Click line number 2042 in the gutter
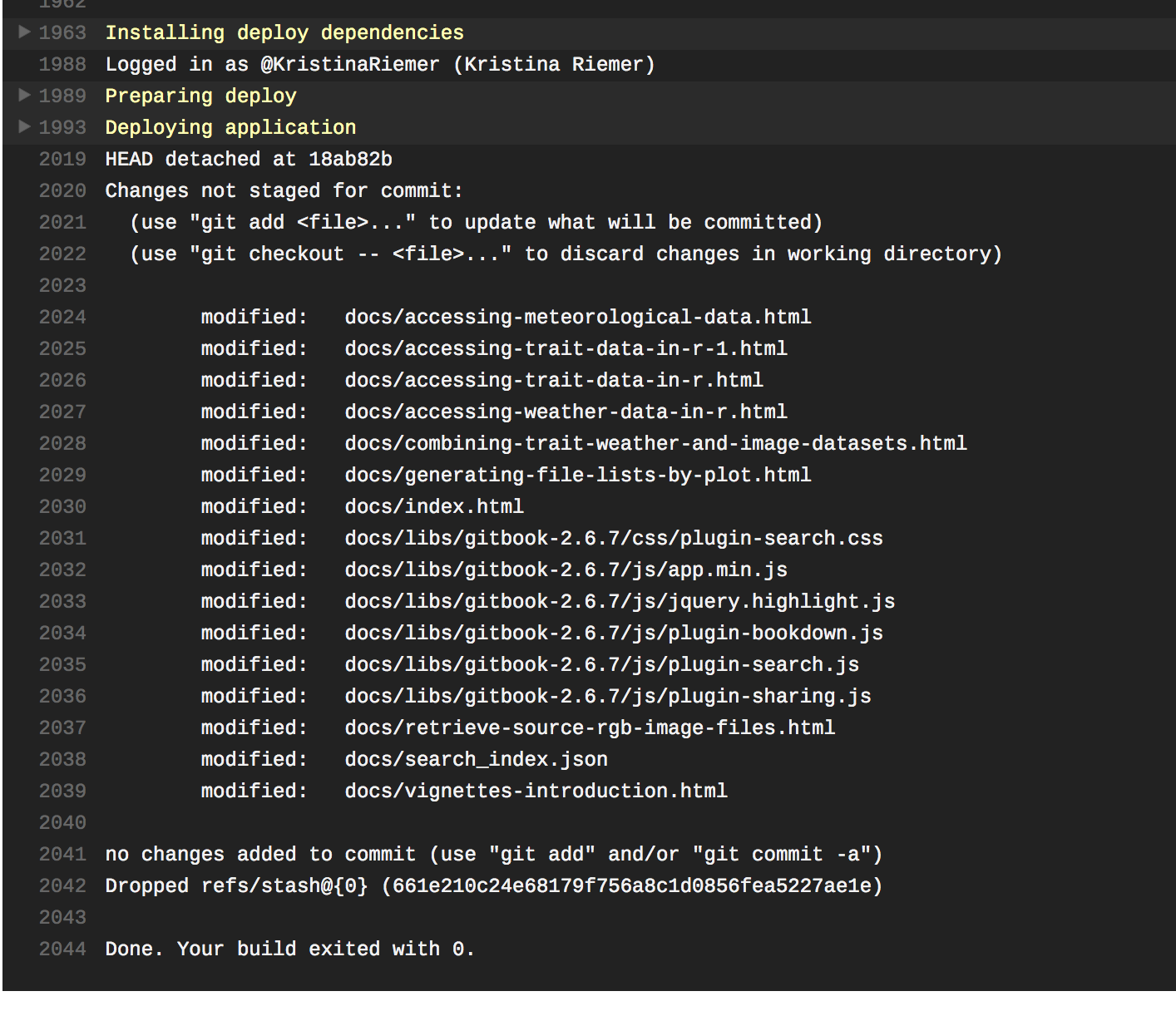The width and height of the screenshot is (1176, 1011). [62, 885]
